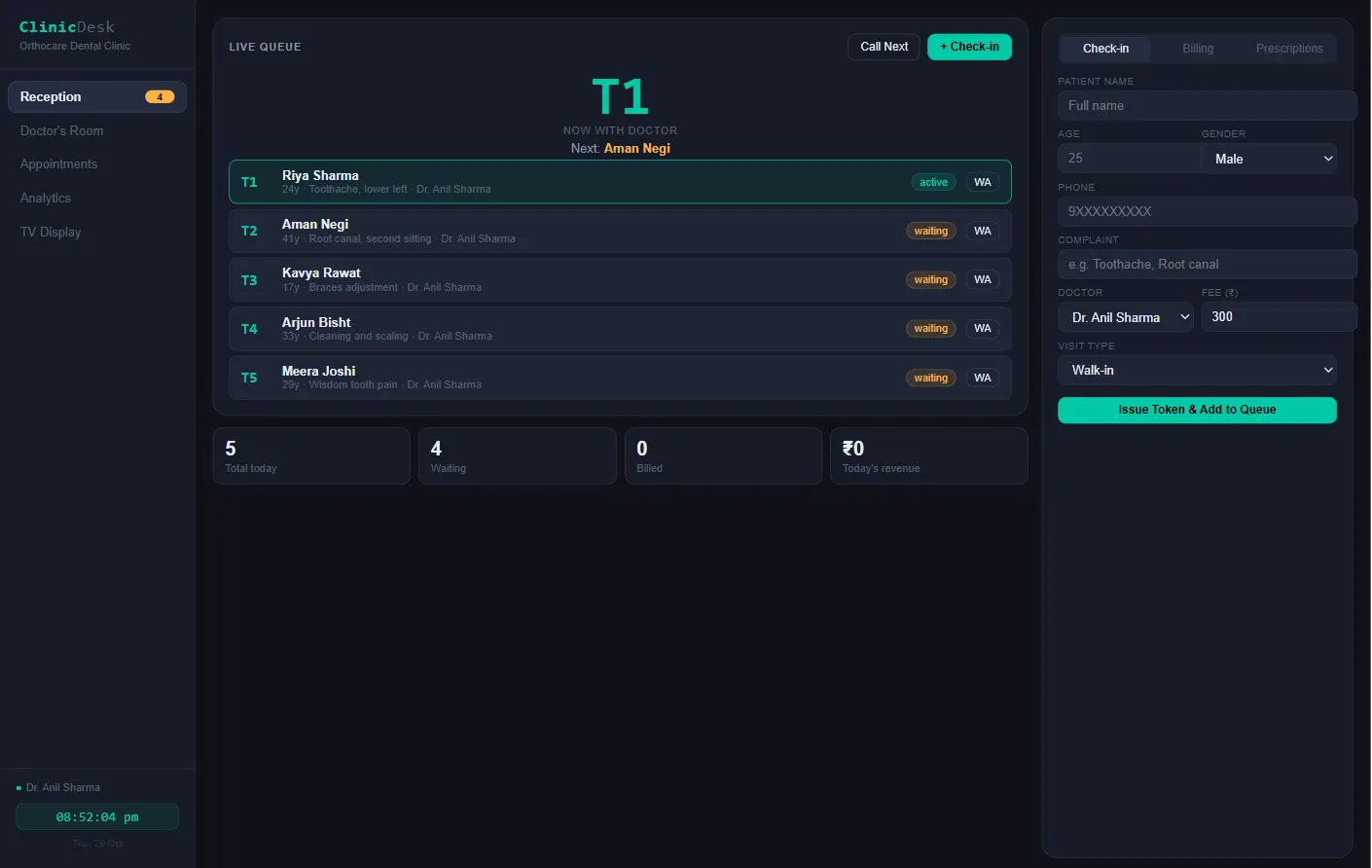Click into the Age field
This screenshot has height=868, width=1372.
coord(1129,158)
